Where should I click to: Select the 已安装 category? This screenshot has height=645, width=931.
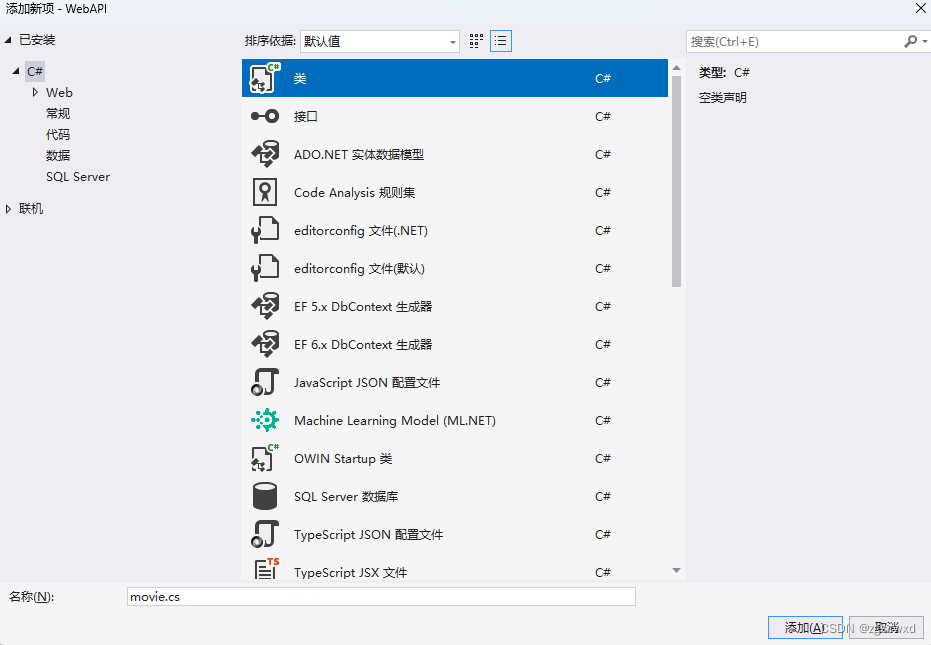(x=37, y=40)
